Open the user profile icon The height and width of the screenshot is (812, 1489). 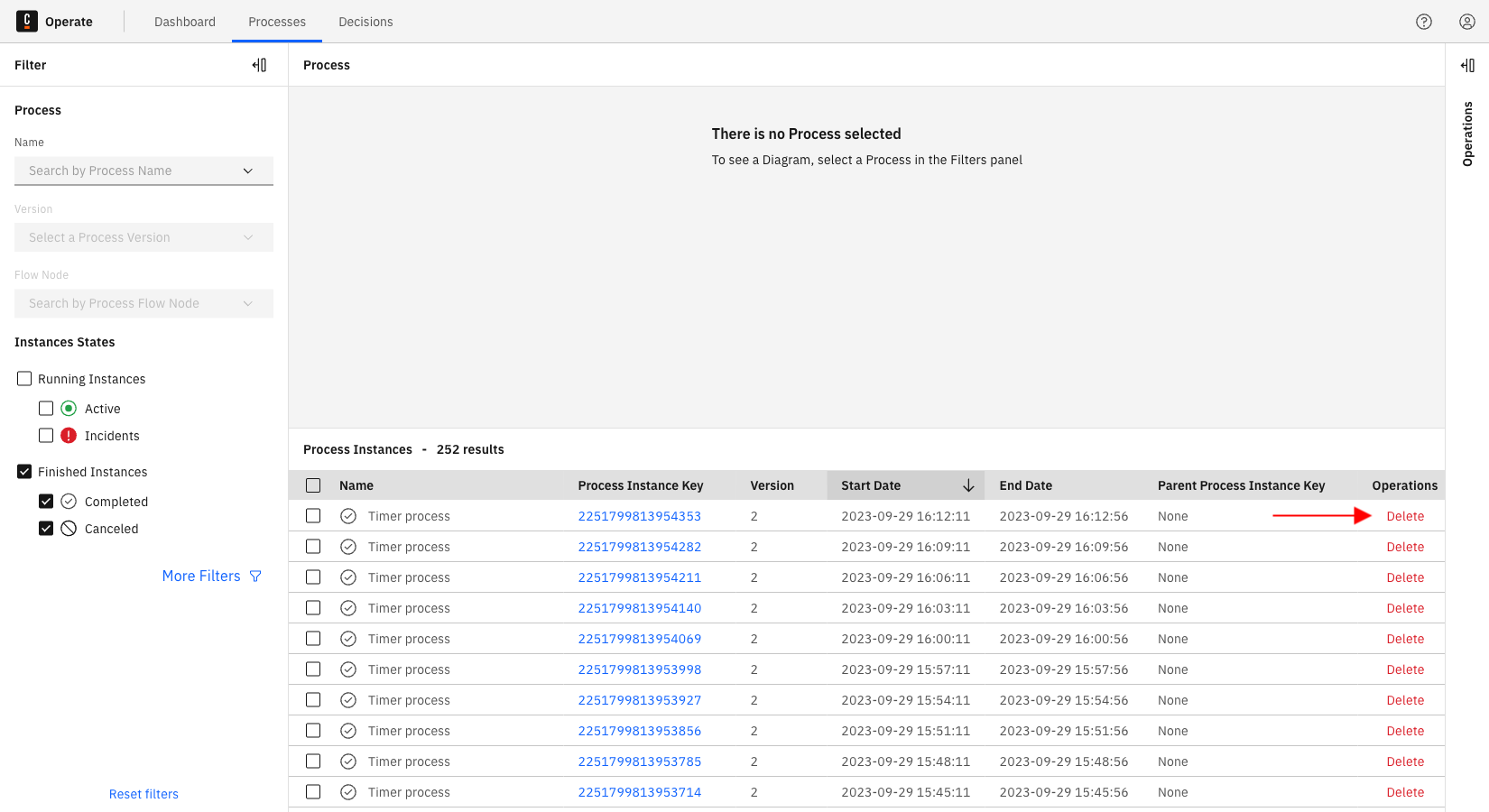(1467, 22)
